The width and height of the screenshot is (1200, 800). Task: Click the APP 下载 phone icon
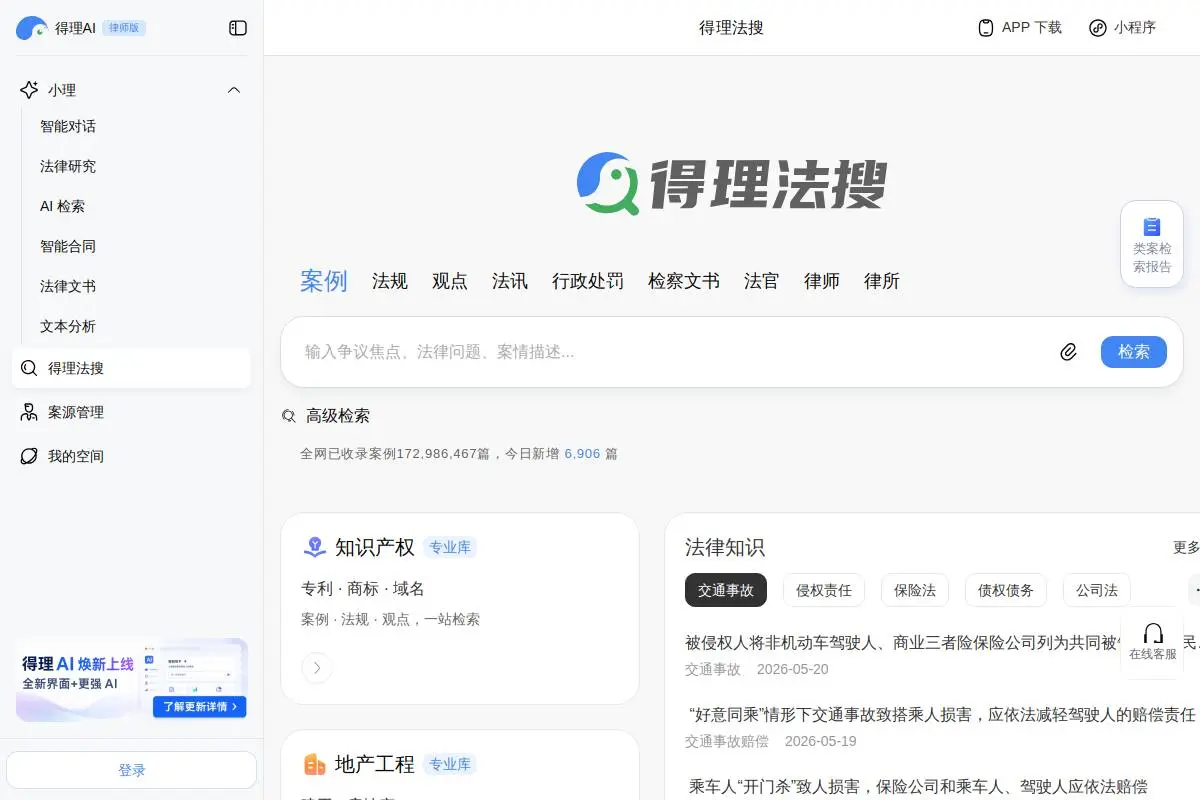986,28
